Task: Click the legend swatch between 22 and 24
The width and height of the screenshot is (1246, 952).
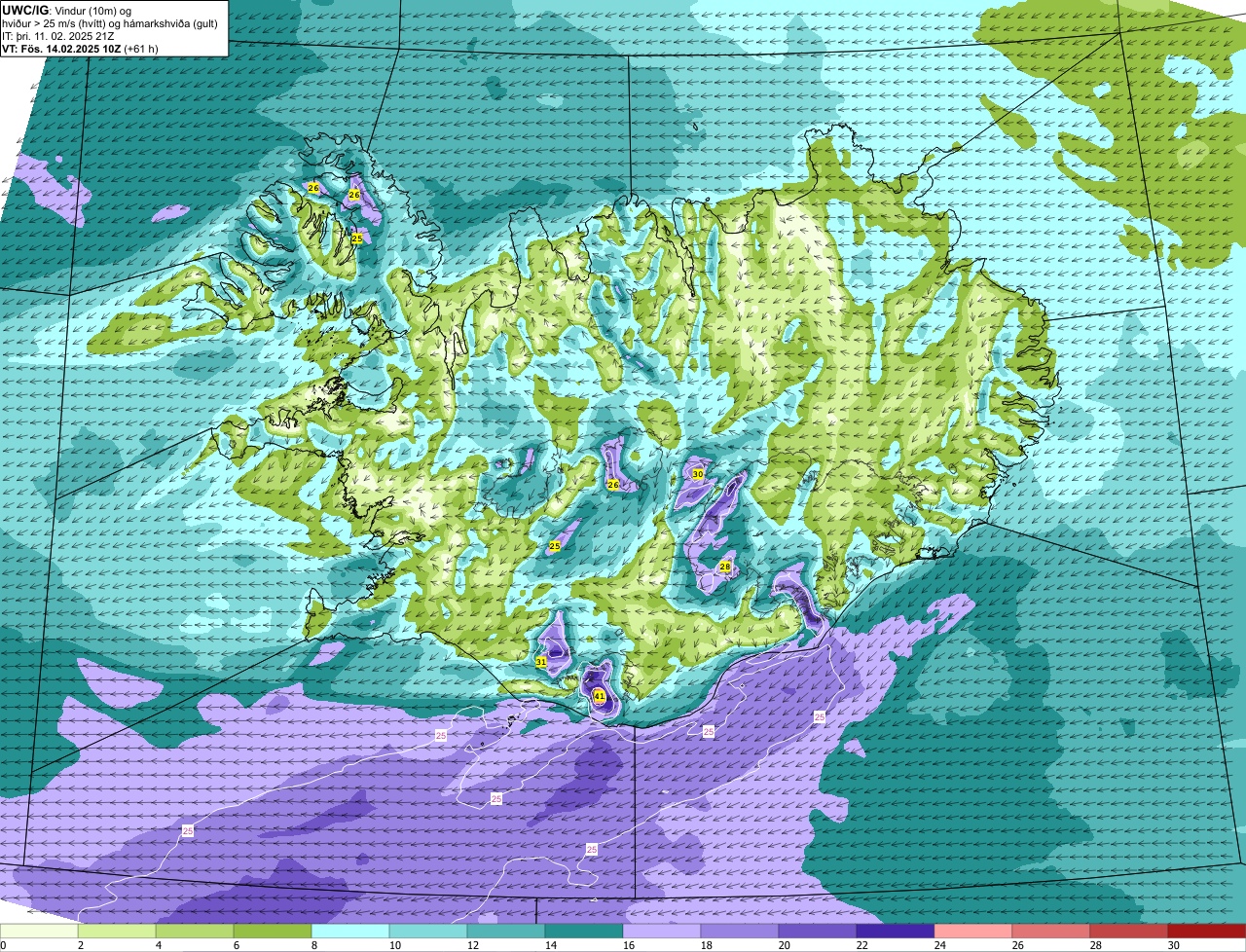Action: coord(896,932)
